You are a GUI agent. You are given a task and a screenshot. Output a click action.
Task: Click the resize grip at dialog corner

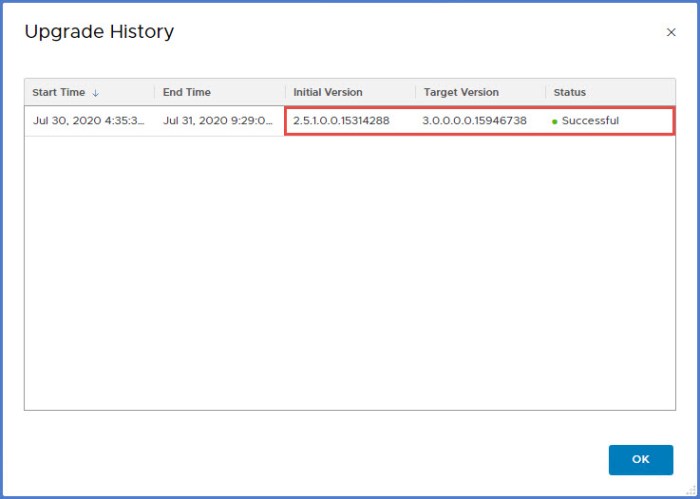point(690,490)
